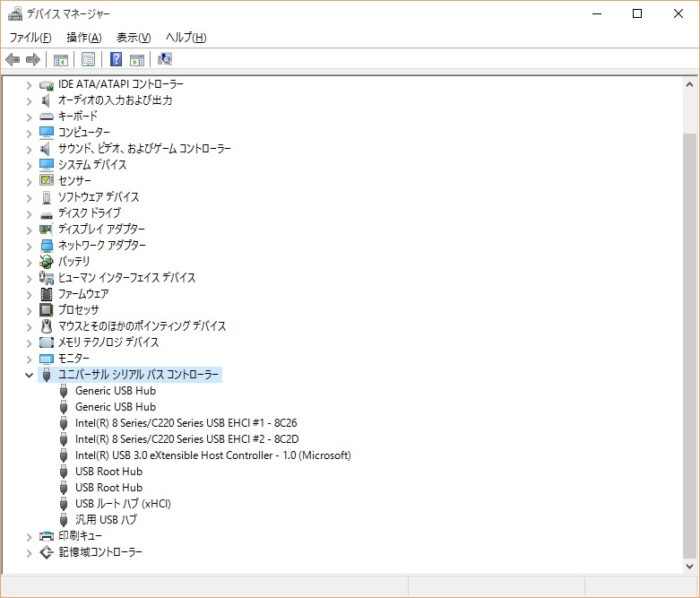
Task: Expand the 印刷キュー node
Action: click(x=29, y=536)
